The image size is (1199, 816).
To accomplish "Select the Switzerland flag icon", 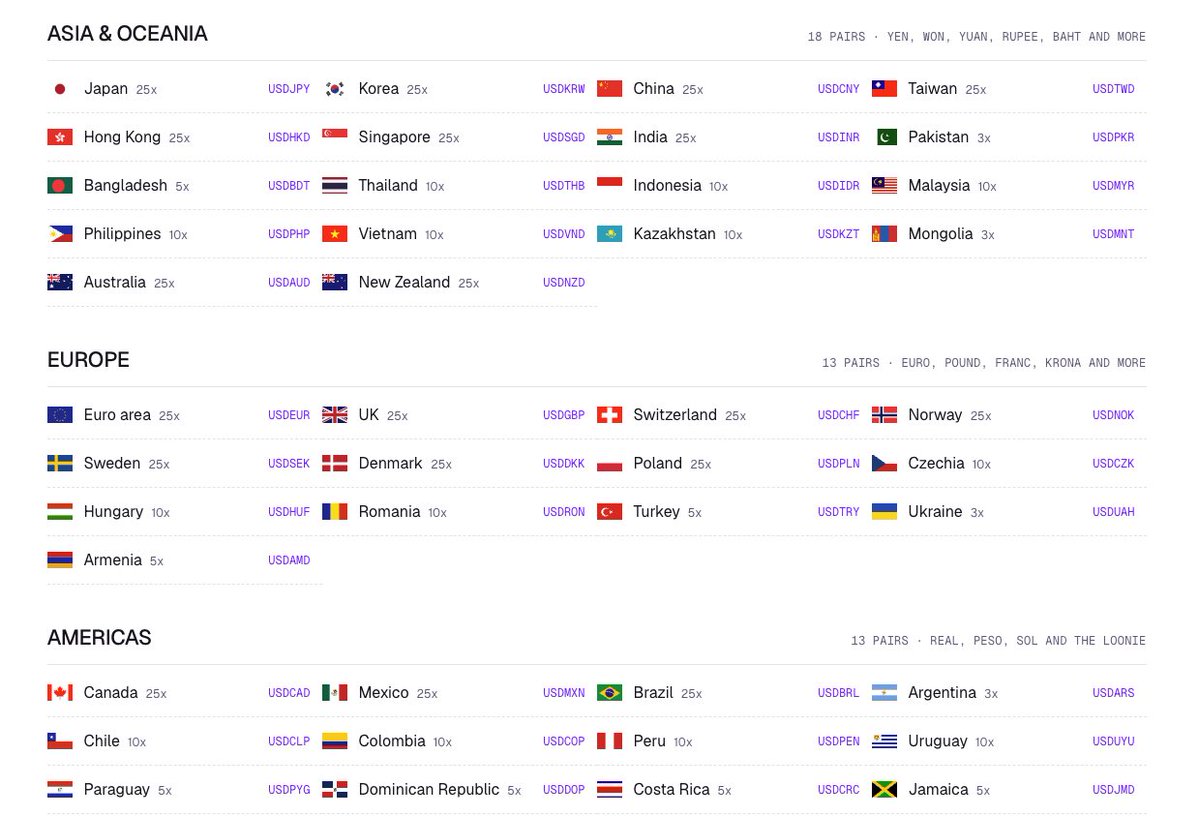I will pyautogui.click(x=609, y=415).
